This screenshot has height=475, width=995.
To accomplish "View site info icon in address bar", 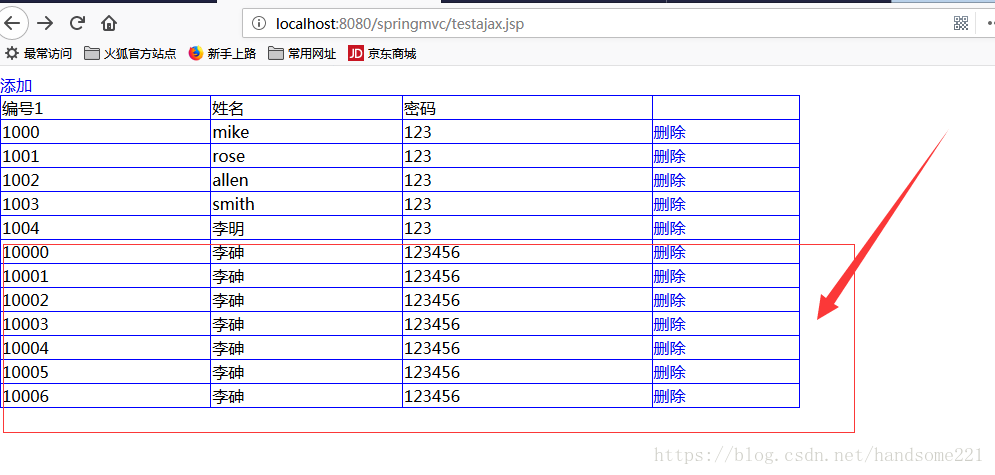I will coord(258,24).
